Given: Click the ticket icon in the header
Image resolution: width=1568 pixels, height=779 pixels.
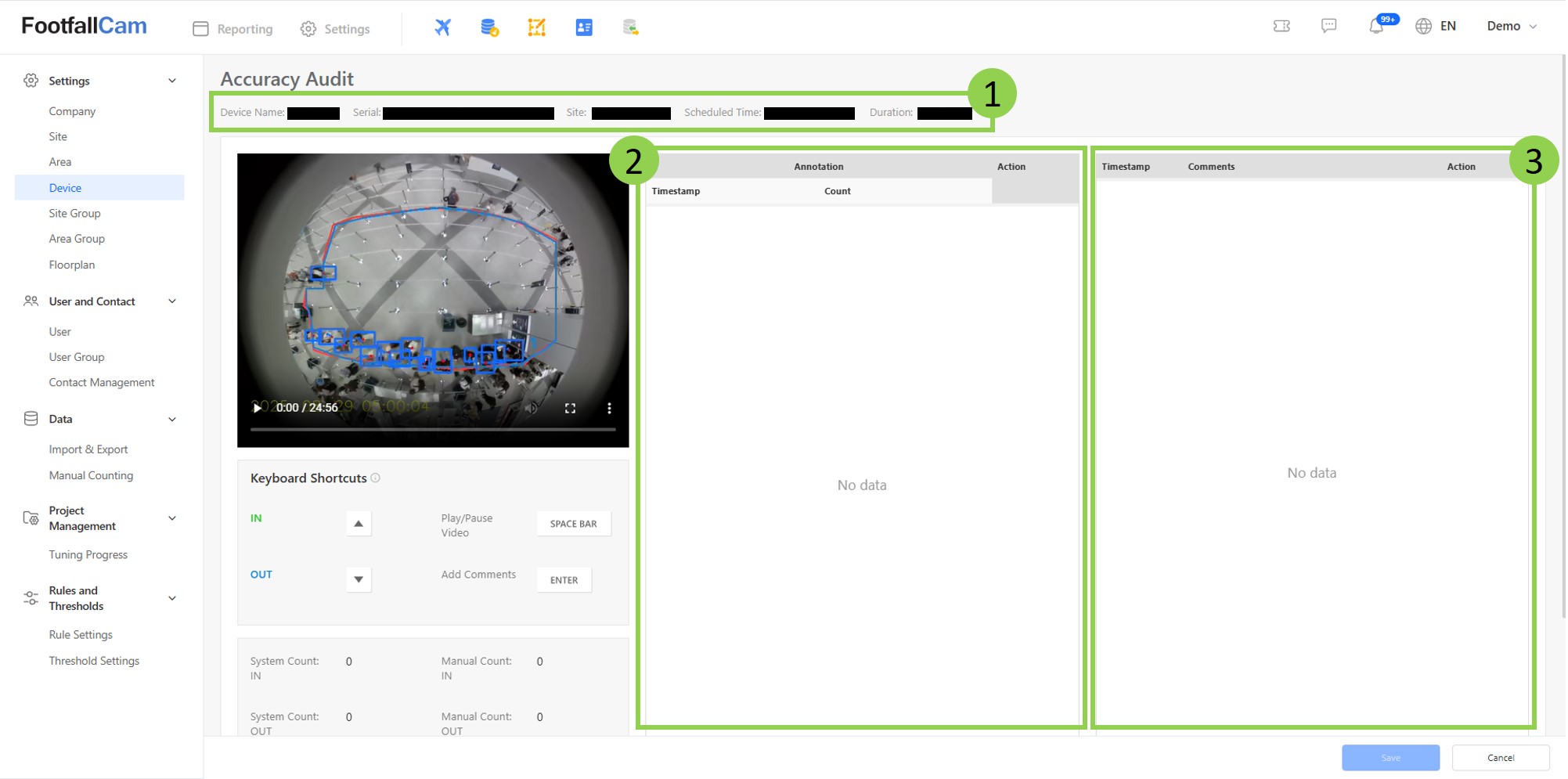Looking at the screenshot, I should click(x=1281, y=26).
